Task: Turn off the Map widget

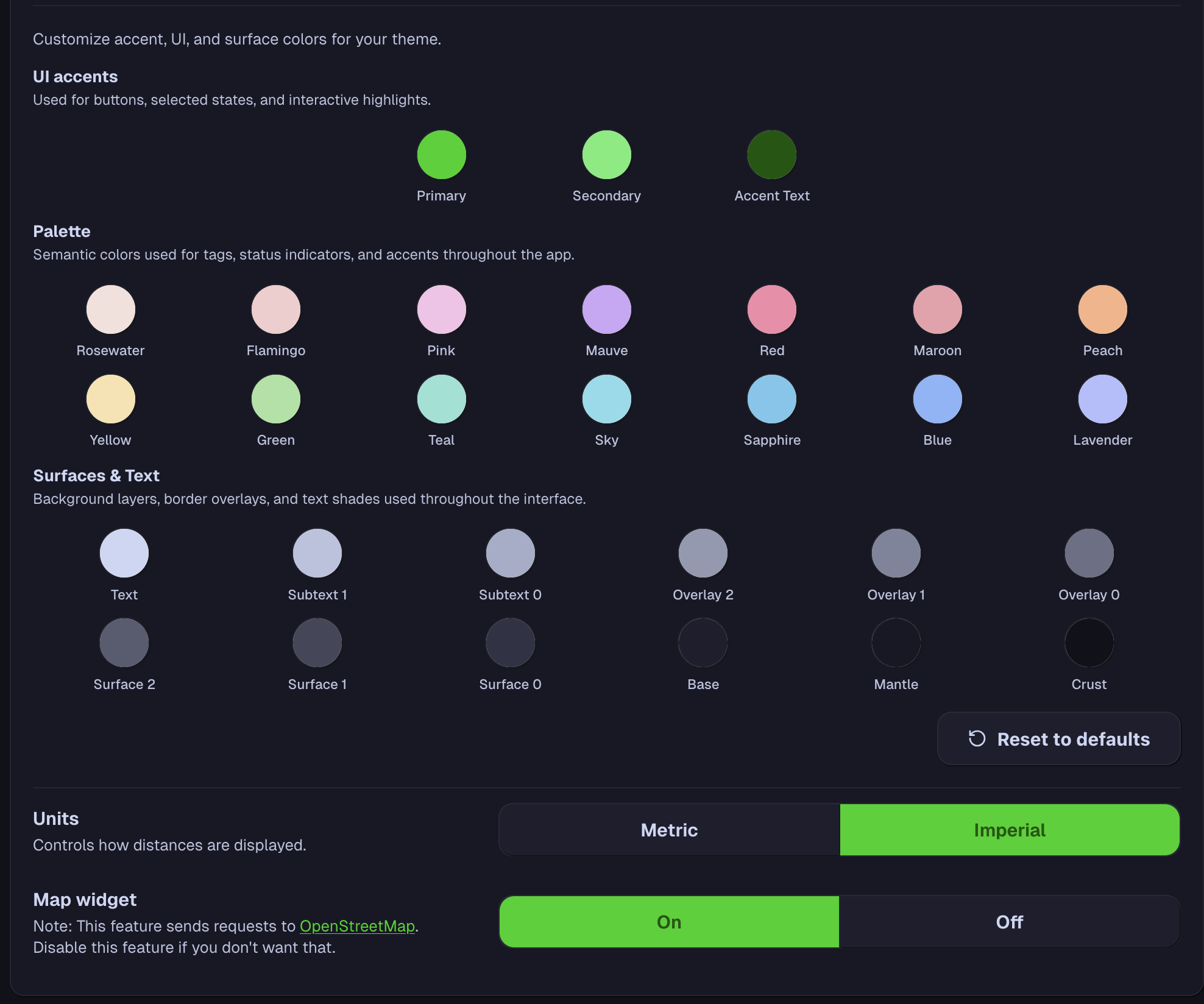Action: click(x=1009, y=922)
